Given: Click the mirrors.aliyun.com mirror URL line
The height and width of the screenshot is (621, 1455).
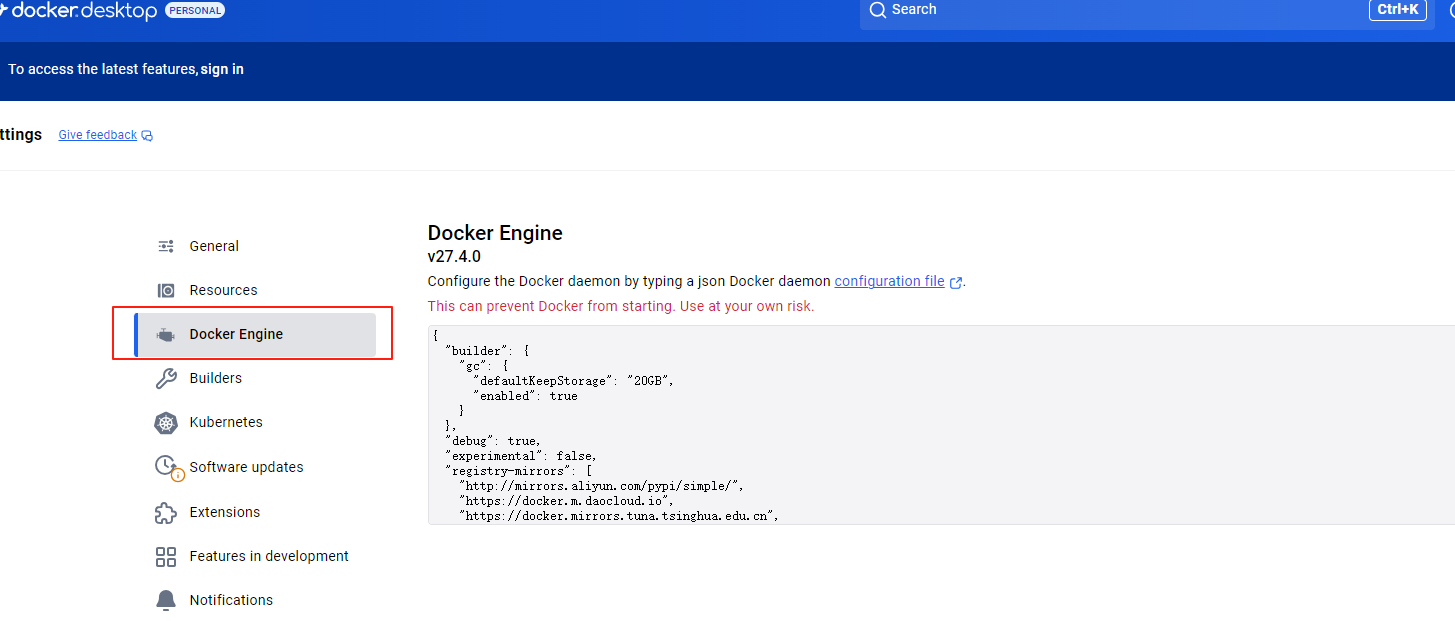Looking at the screenshot, I should coord(601,486).
